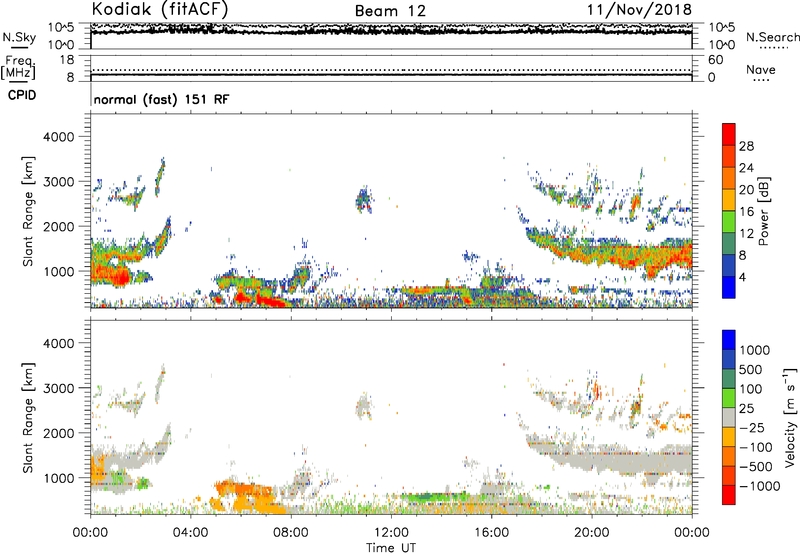The height and width of the screenshot is (554, 800).
Task: Select the '100' velocity colorbar label
Action: pos(751,389)
